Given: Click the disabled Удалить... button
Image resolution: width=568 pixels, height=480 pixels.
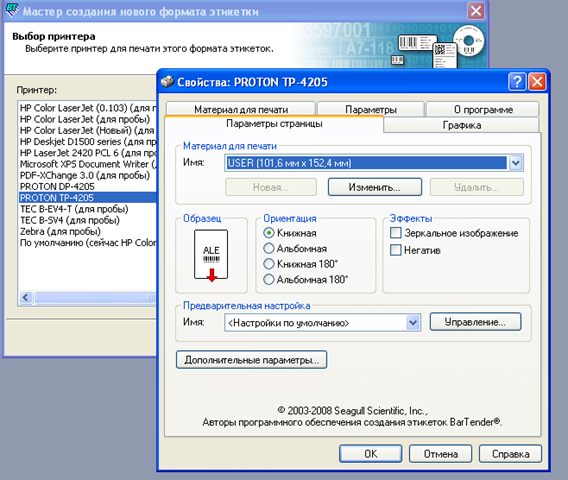Looking at the screenshot, I should click(476, 187).
